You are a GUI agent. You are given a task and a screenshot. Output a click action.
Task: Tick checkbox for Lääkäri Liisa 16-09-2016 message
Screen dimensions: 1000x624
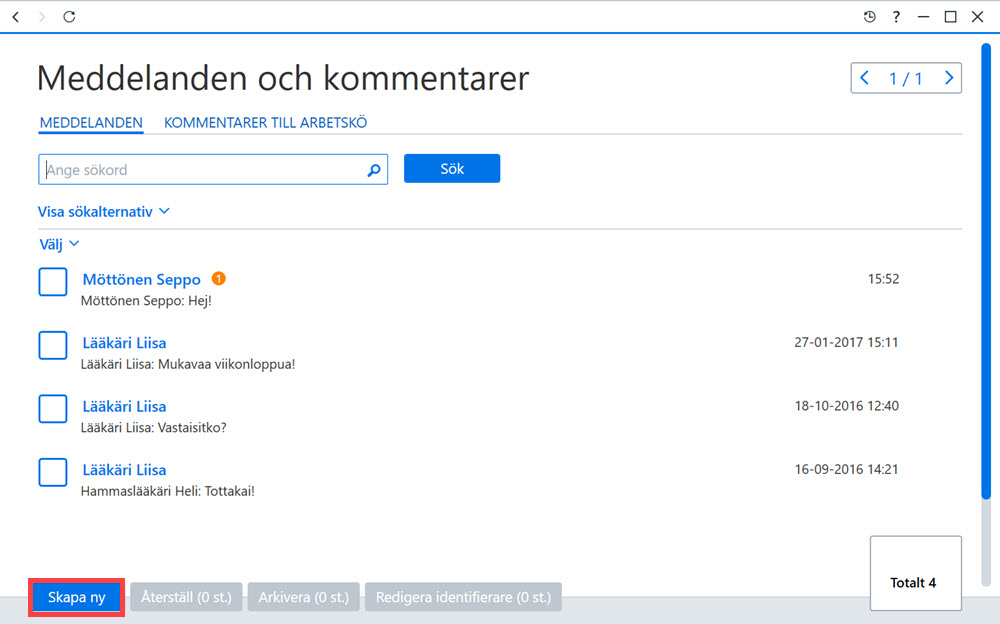point(53,472)
